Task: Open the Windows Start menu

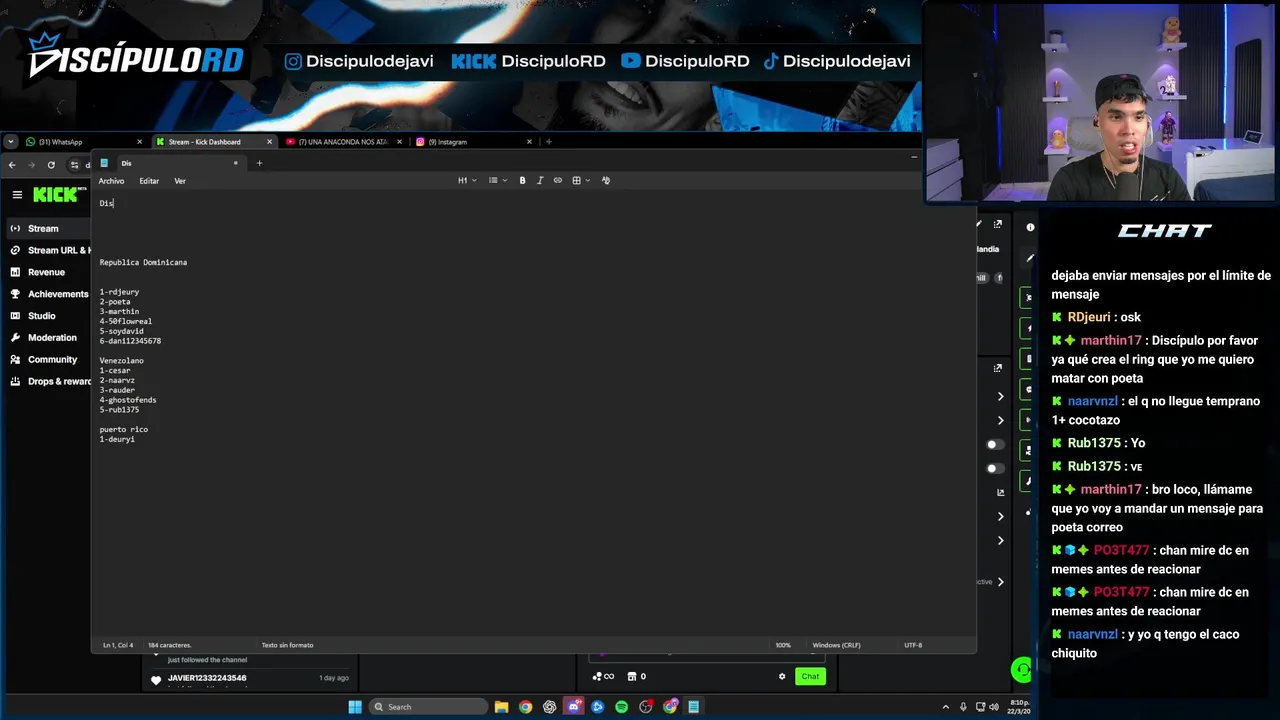Action: click(x=355, y=707)
